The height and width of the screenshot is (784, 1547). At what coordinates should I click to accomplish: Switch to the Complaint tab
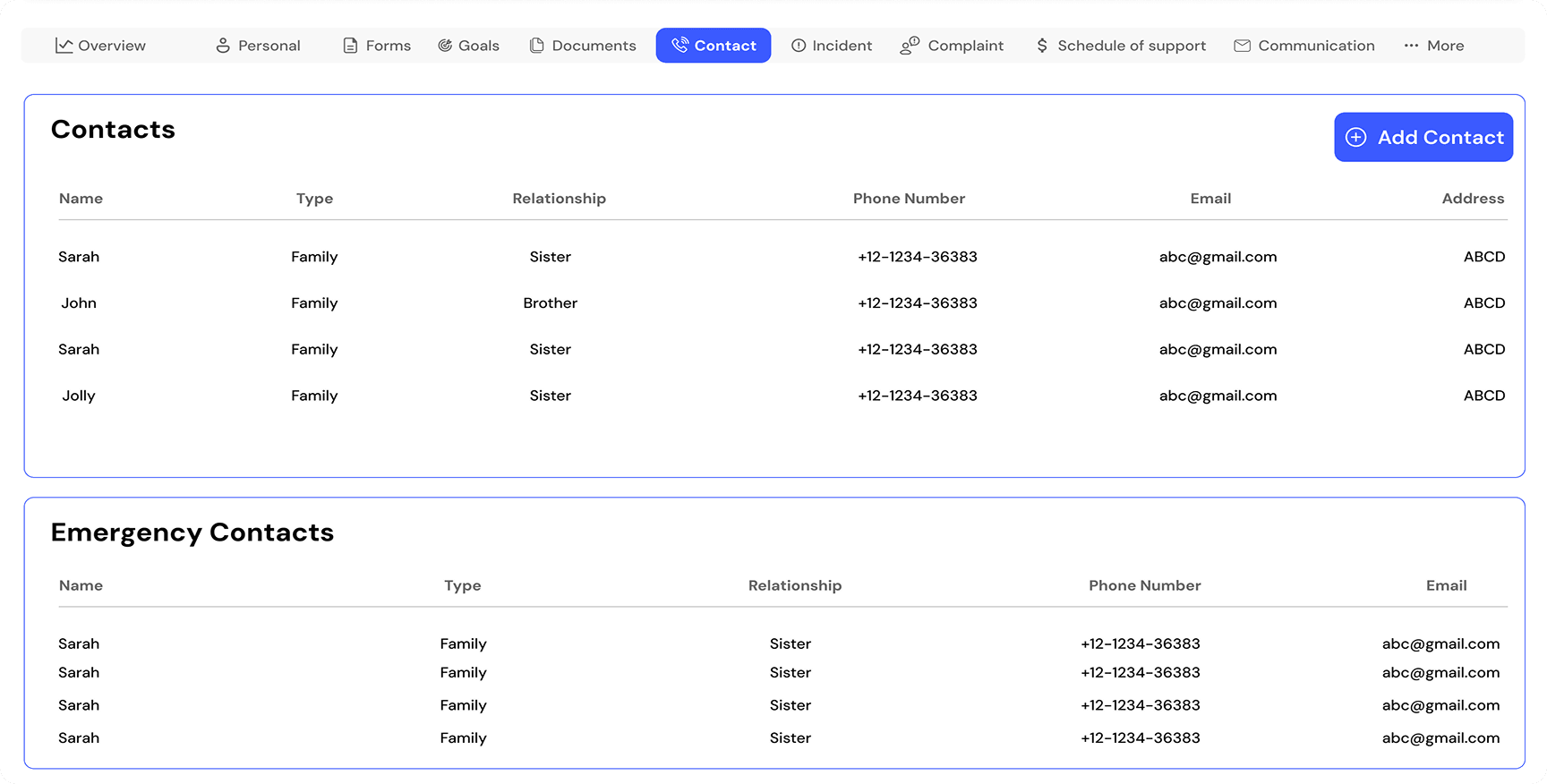(x=952, y=46)
